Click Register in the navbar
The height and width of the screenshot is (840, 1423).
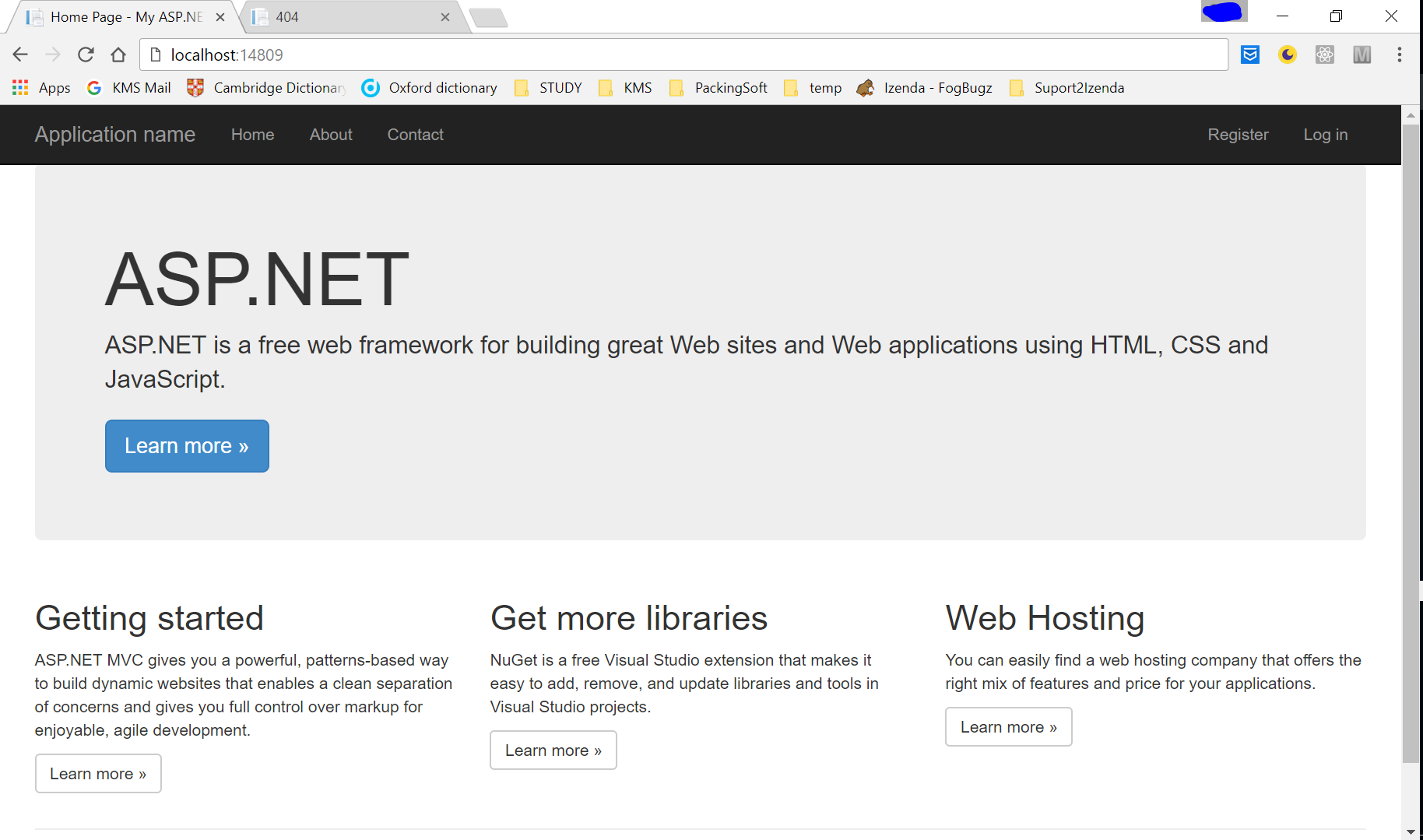coord(1239,135)
